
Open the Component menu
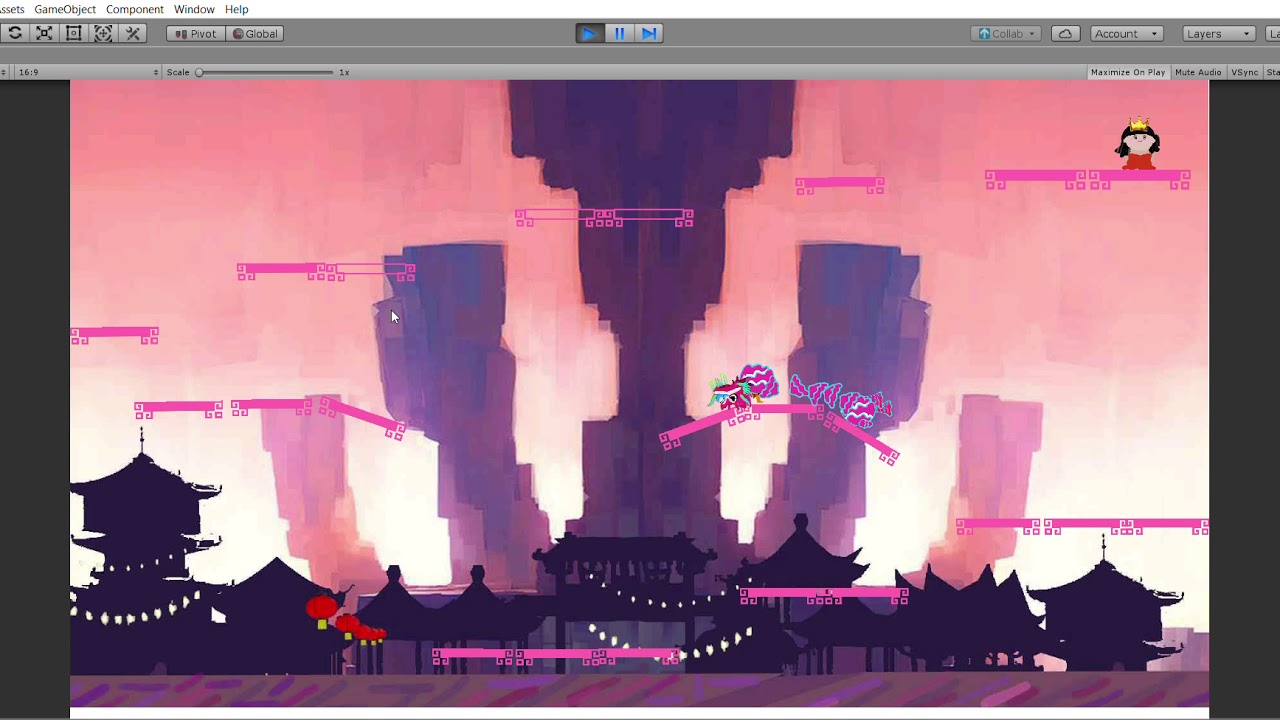point(135,9)
